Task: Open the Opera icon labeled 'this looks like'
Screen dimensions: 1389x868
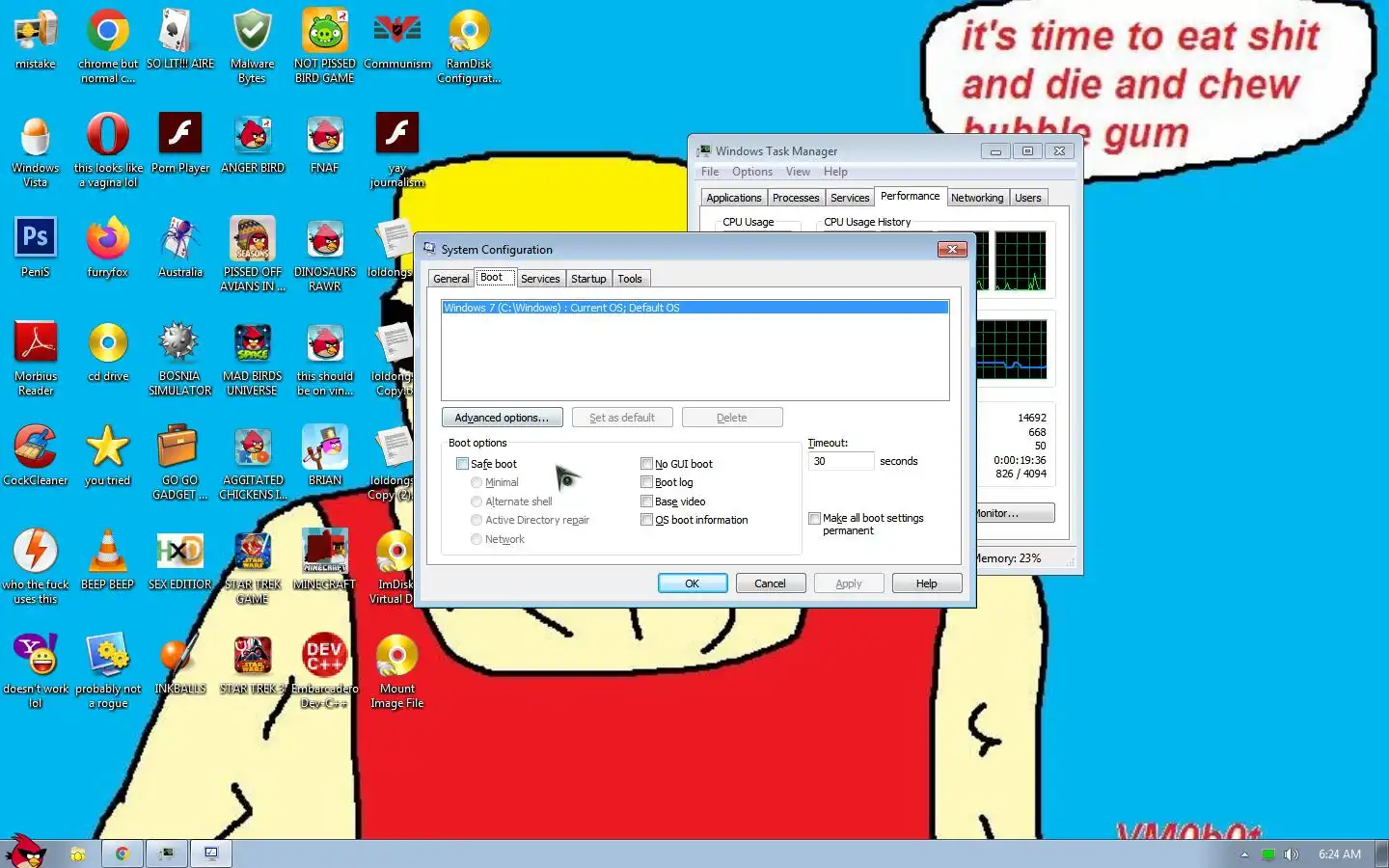Action: coord(108,150)
